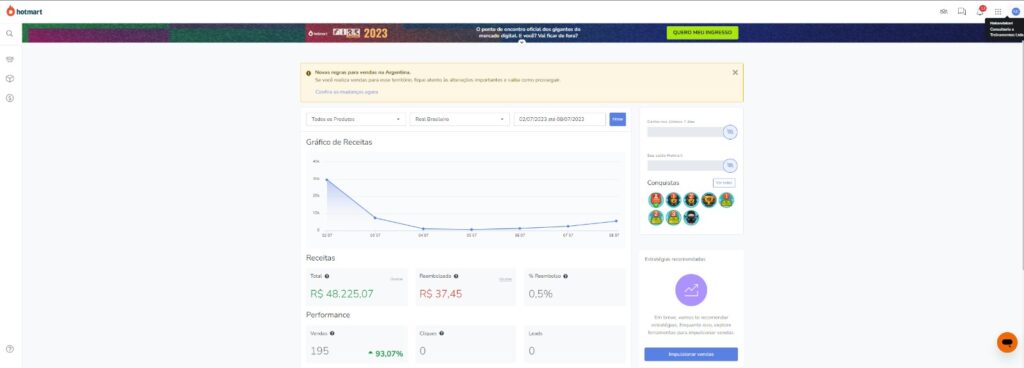This screenshot has height=368, width=1024.
Task: Open the apps grid icon in header
Action: coord(998,12)
